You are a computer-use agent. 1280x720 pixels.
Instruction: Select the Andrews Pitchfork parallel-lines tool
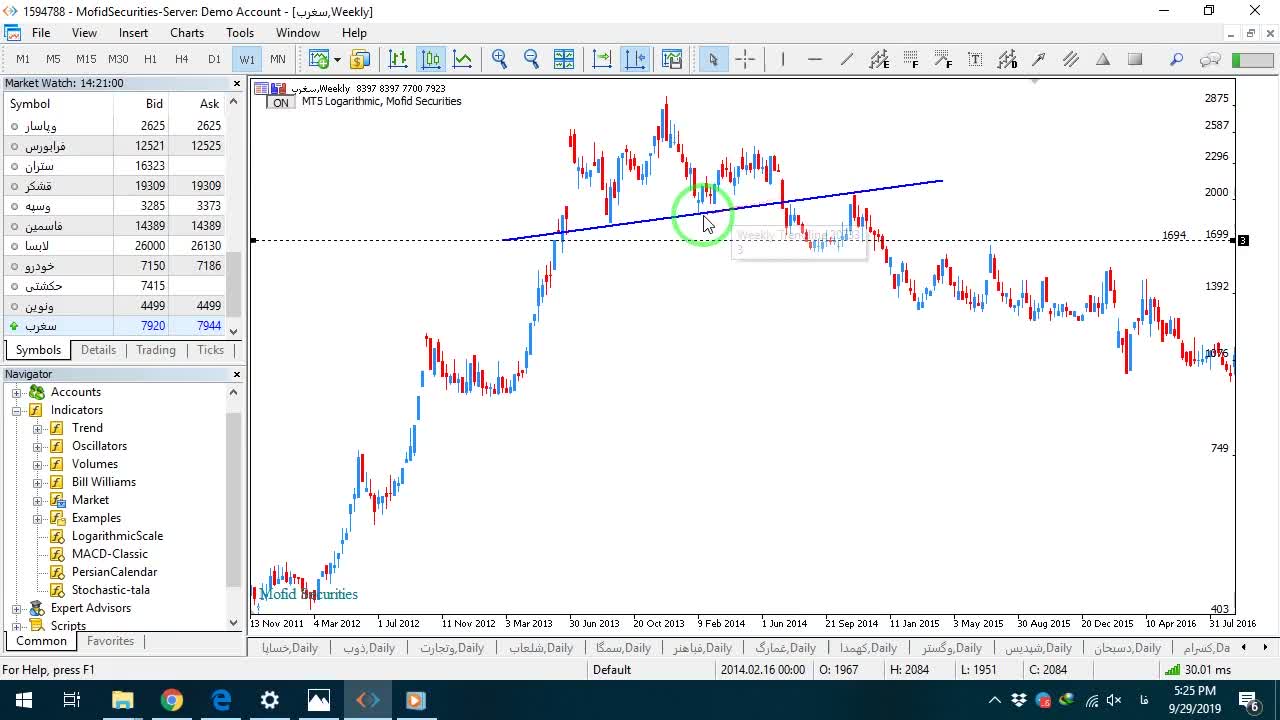[1071, 59]
